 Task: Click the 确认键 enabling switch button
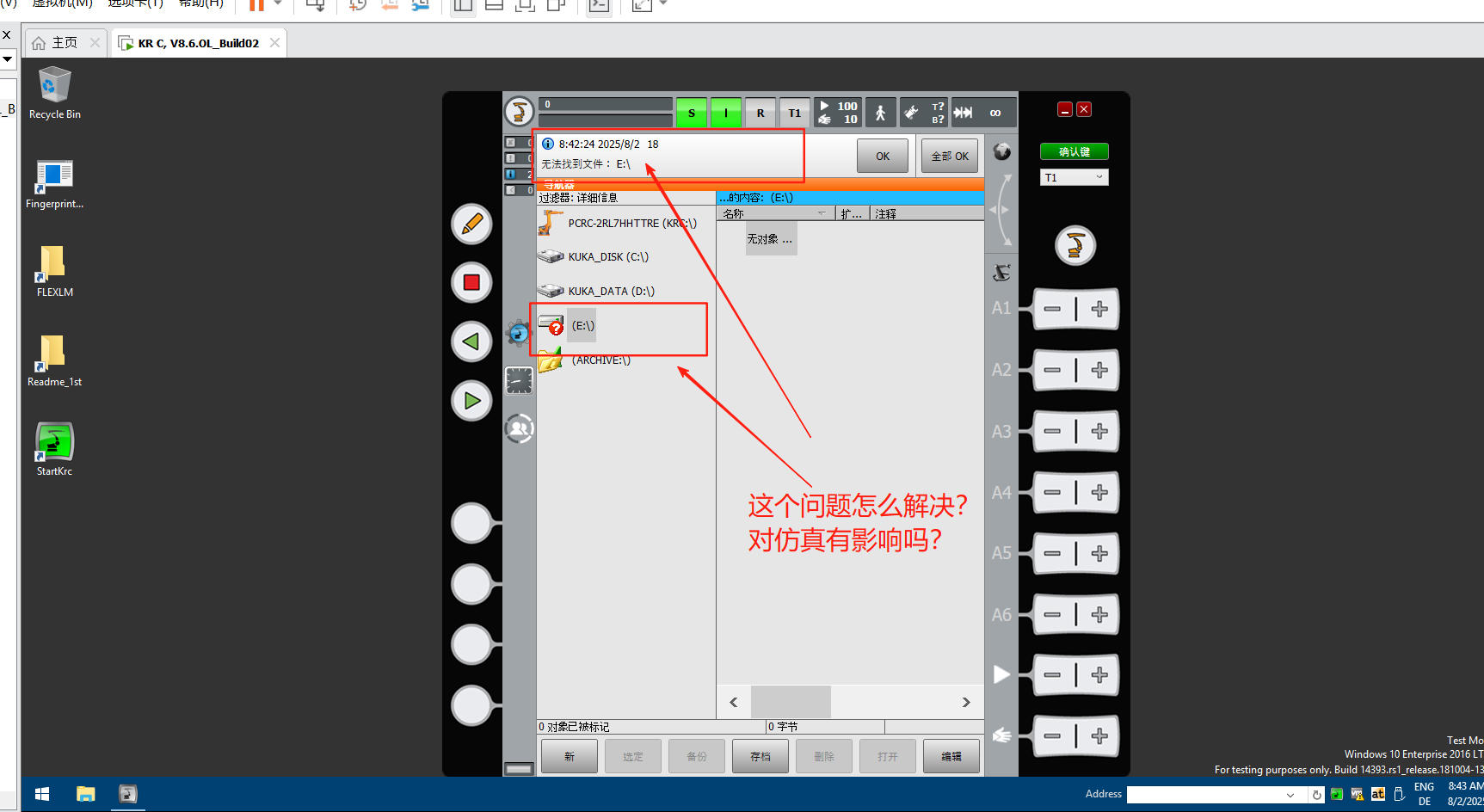pos(1074,151)
